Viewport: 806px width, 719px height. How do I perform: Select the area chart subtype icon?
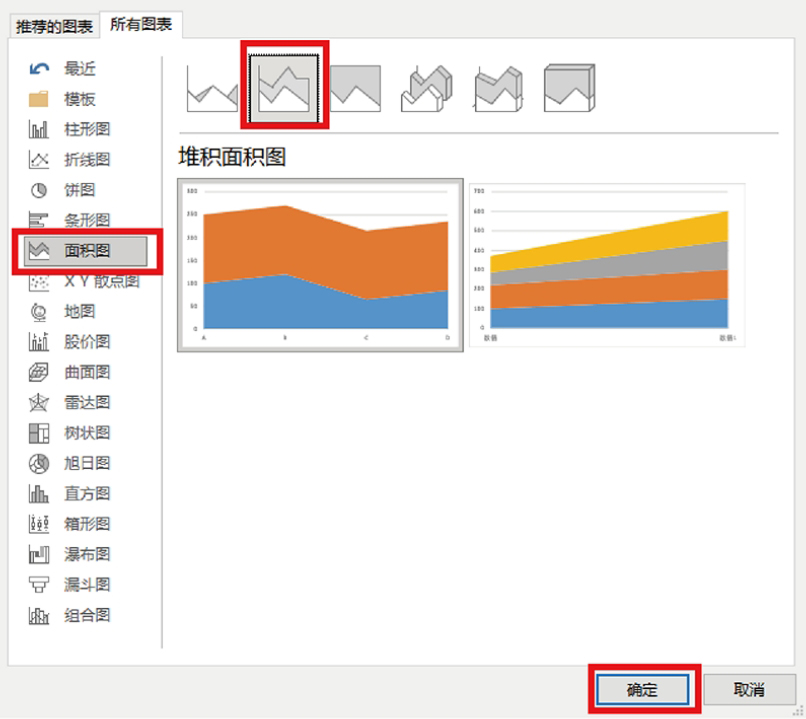coord(212,88)
